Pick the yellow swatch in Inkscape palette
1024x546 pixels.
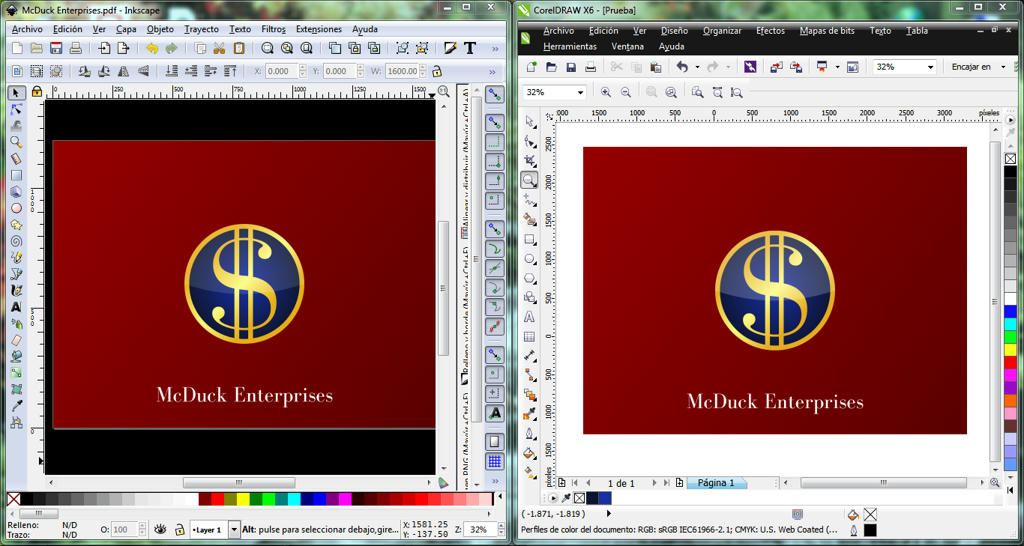click(x=242, y=499)
